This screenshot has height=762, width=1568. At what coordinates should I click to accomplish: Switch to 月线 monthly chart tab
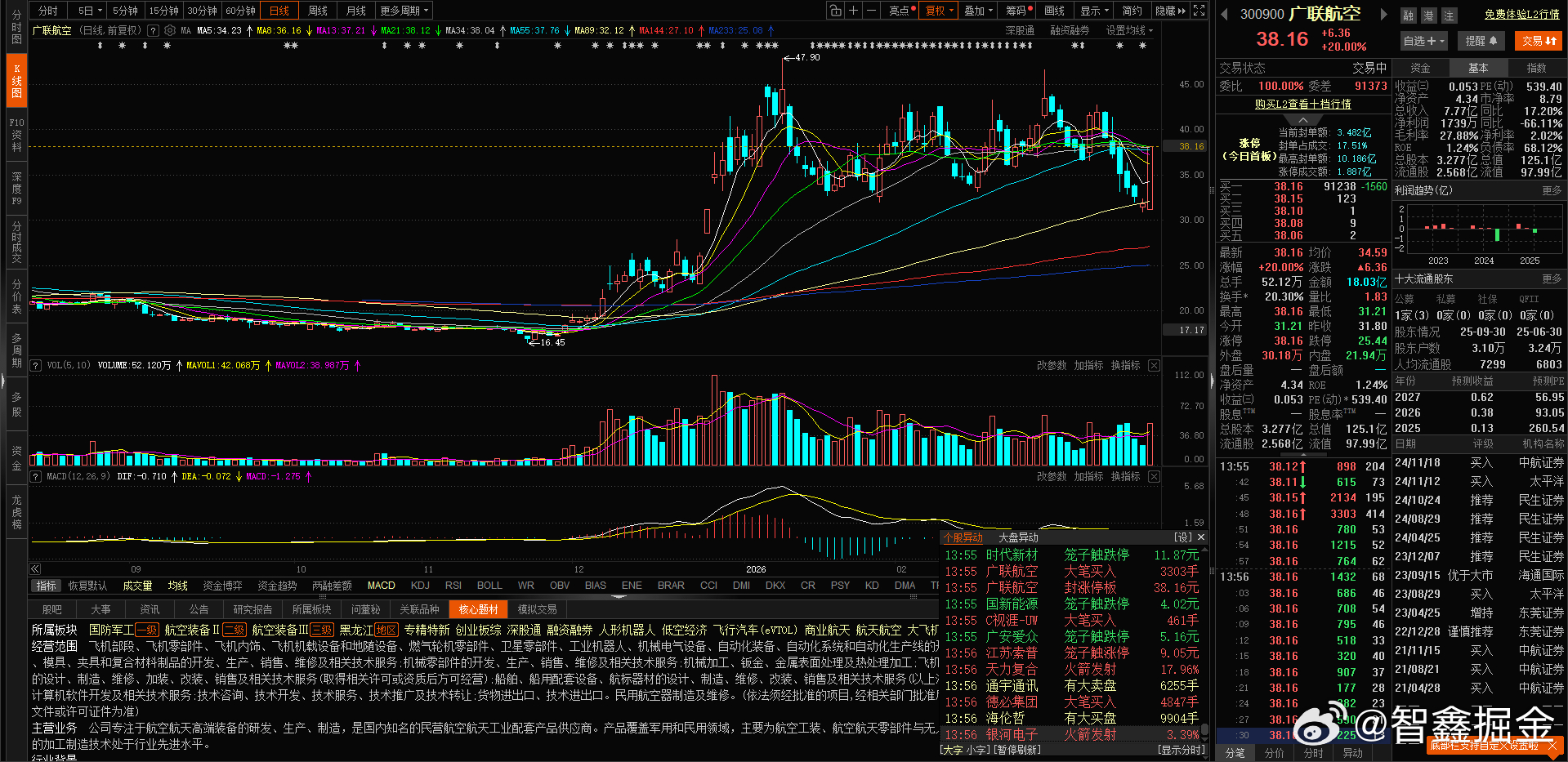pyautogui.click(x=355, y=11)
